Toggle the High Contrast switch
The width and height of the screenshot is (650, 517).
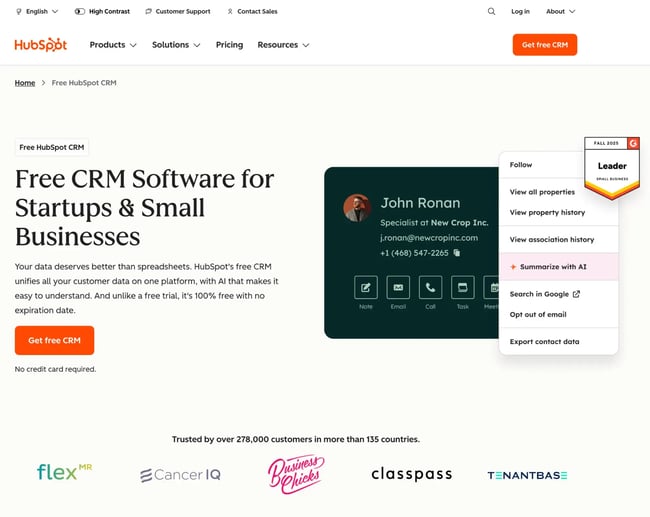click(x=80, y=12)
